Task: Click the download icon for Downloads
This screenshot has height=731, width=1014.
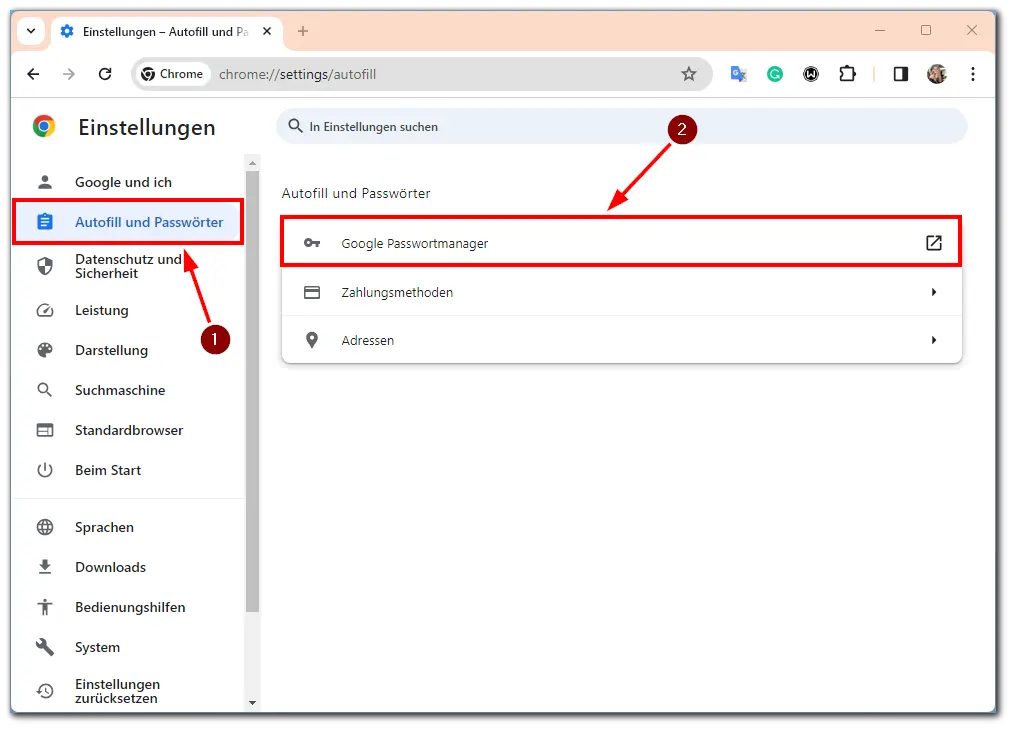Action: [45, 567]
